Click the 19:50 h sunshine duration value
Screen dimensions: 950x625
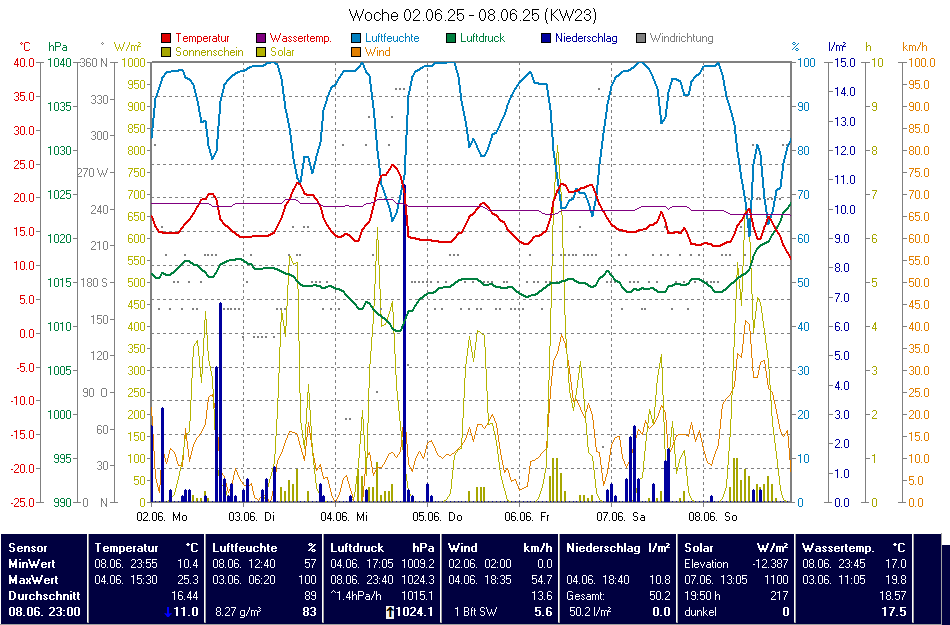click(703, 596)
